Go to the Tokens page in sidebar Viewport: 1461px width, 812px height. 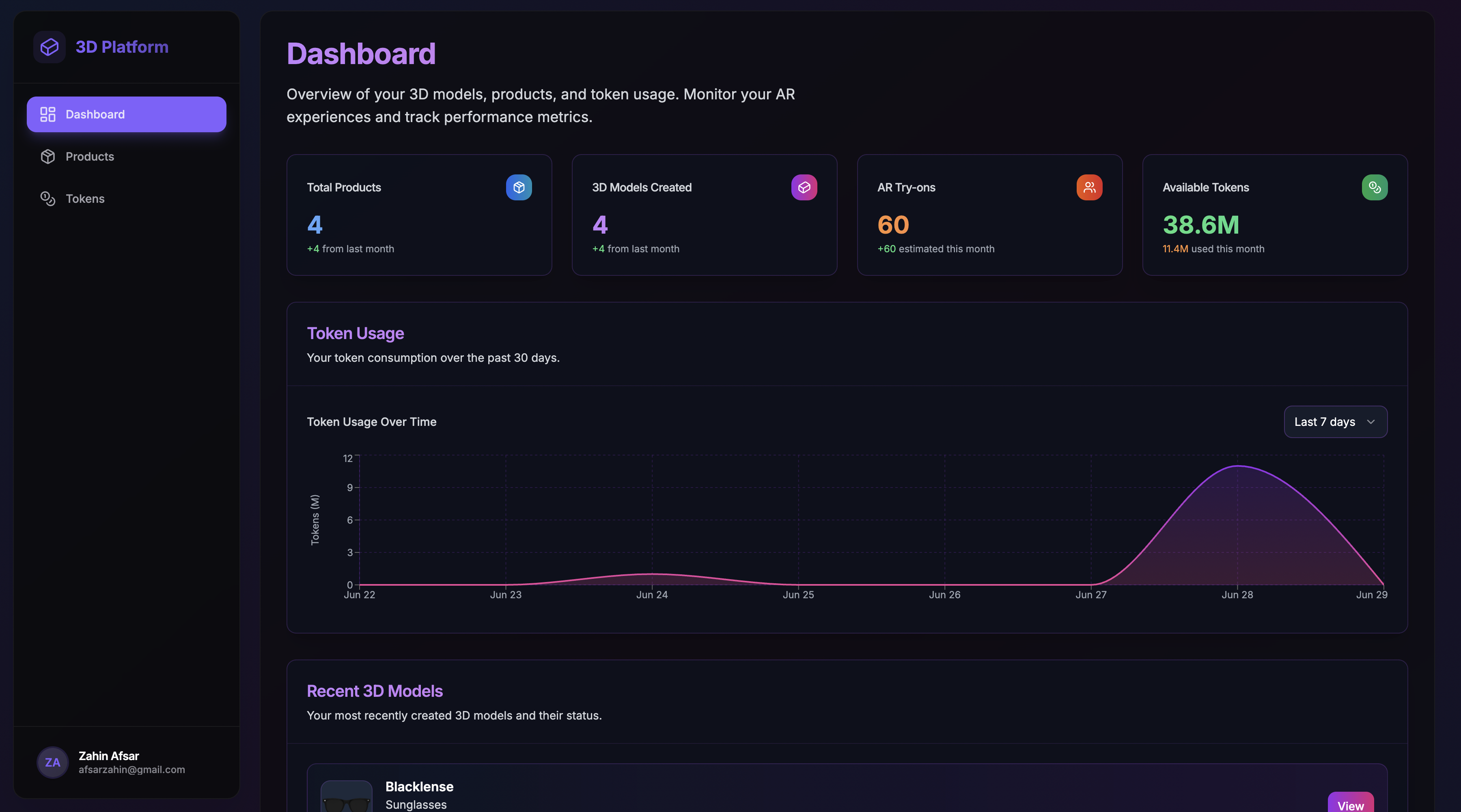pyautogui.click(x=85, y=199)
